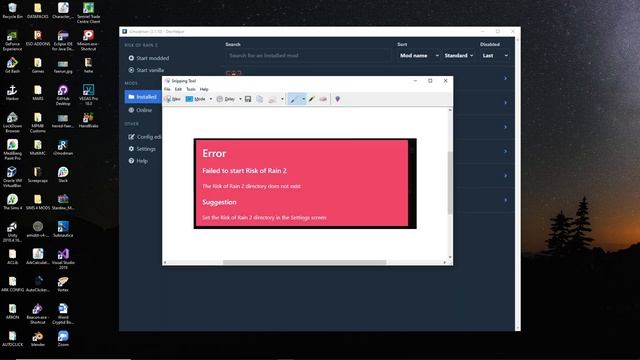
Task: Open Help in r2modman sidebar
Action: pyautogui.click(x=138, y=161)
